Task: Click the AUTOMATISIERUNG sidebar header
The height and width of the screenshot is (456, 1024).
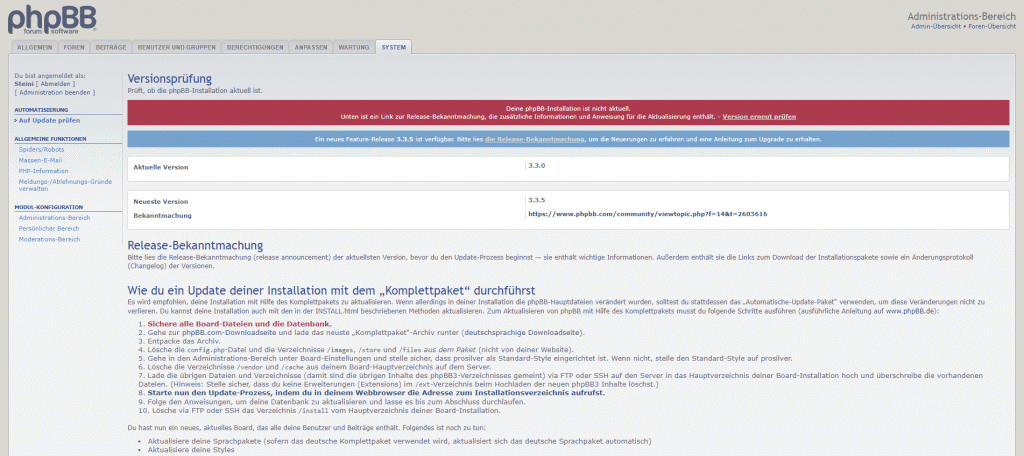Action: pyautogui.click(x=41, y=110)
